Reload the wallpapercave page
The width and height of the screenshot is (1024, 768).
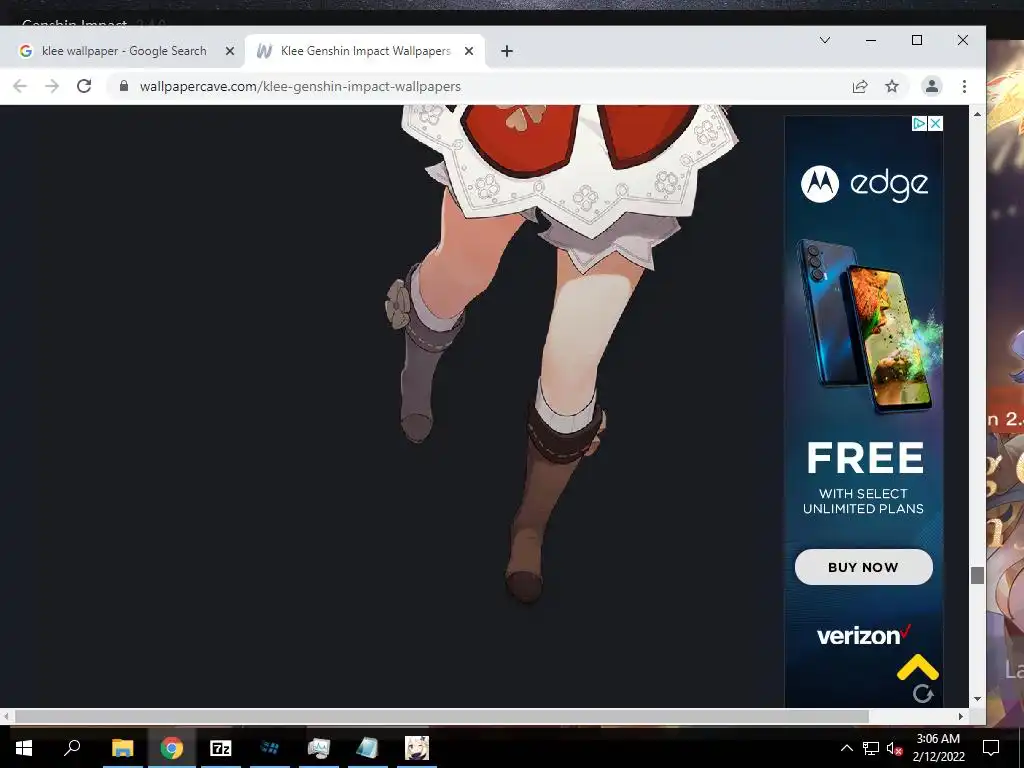click(x=84, y=86)
